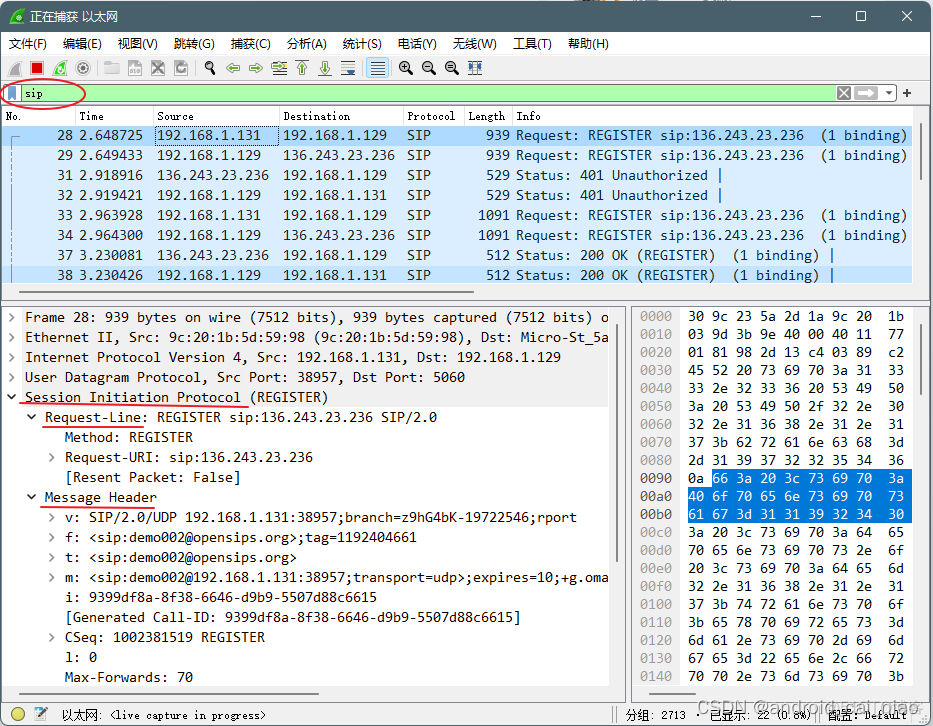Jump to the last packet
This screenshot has height=726, width=933.
pyautogui.click(x=325, y=68)
